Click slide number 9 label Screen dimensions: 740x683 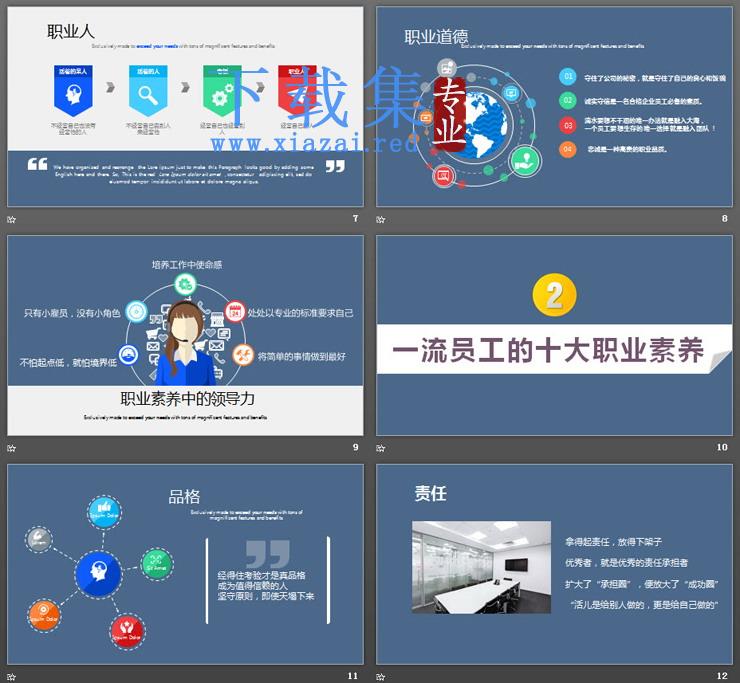pos(355,447)
